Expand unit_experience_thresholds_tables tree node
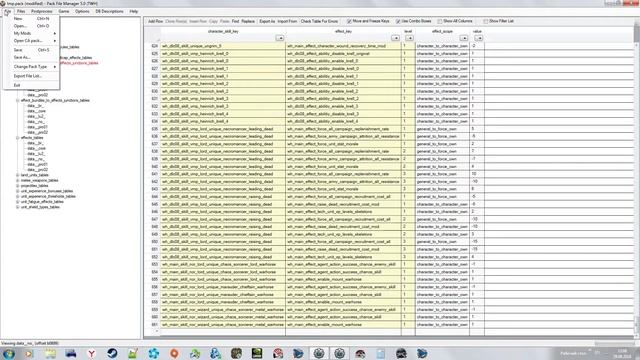 coord(18,196)
